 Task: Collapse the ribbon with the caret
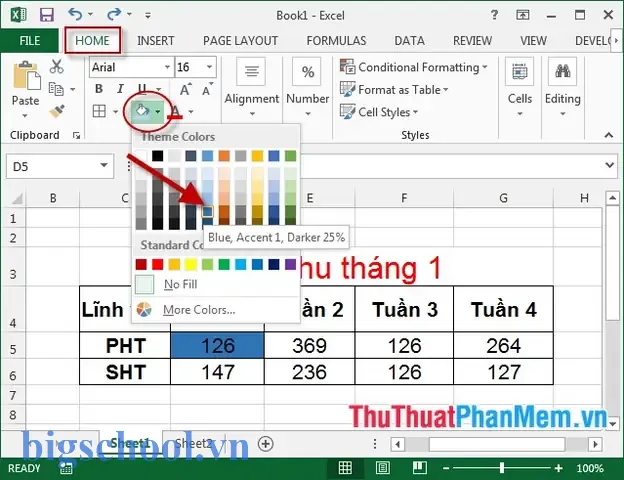tap(608, 135)
